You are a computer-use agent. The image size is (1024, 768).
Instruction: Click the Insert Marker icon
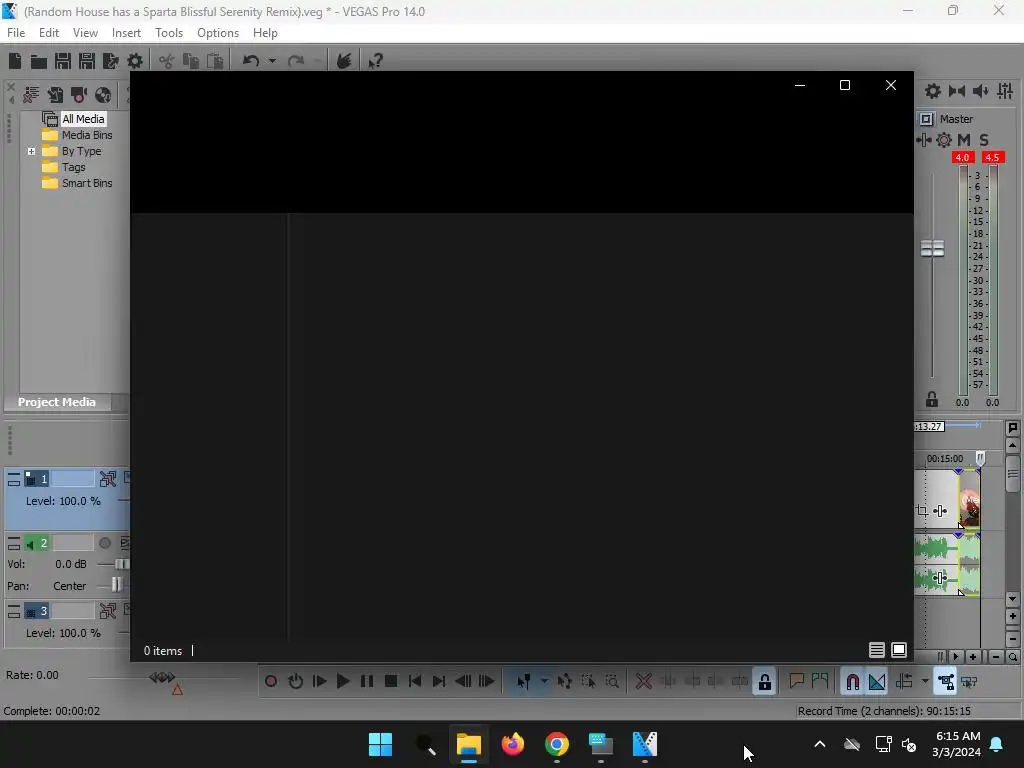pyautogui.click(x=797, y=682)
